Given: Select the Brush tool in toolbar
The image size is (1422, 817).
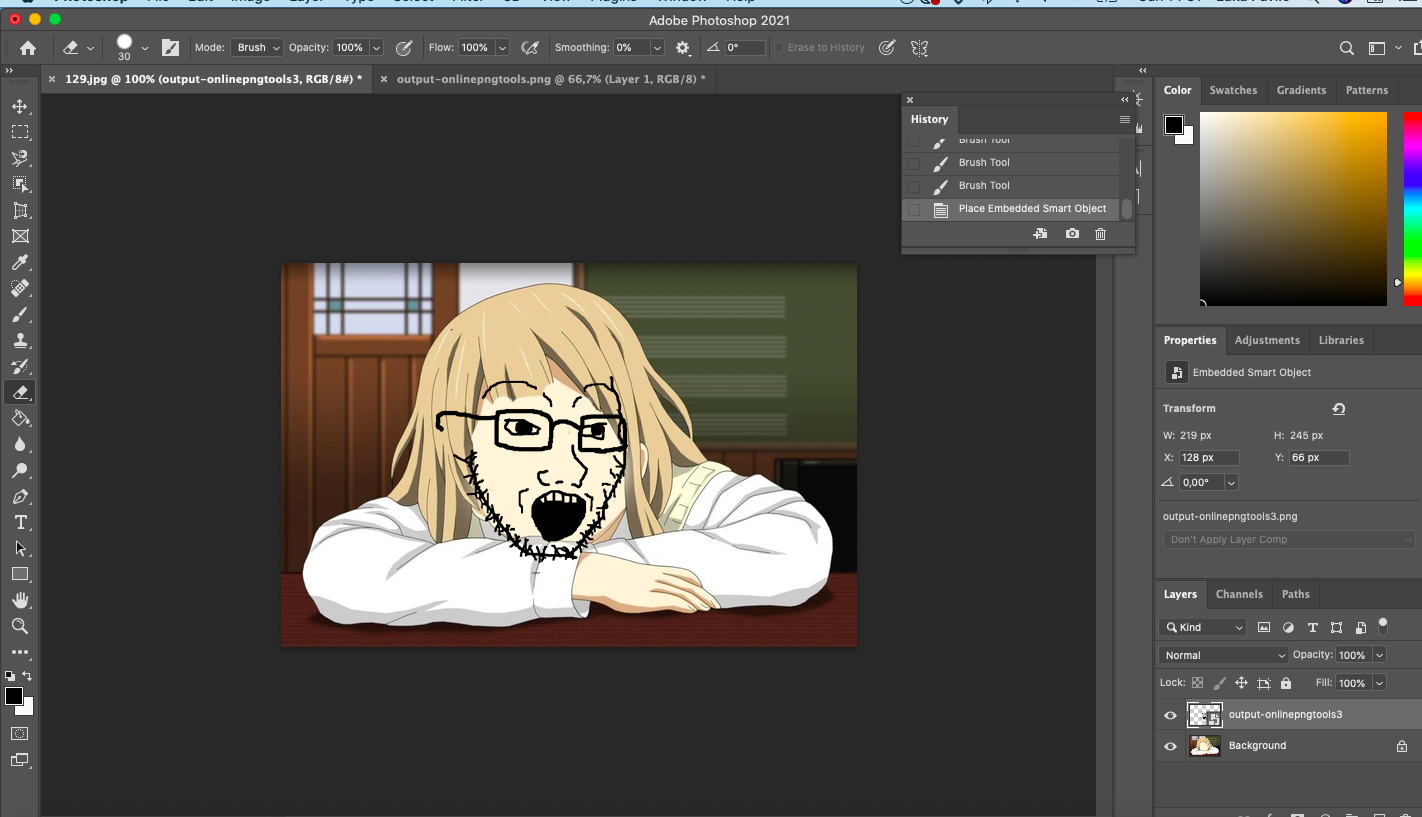Looking at the screenshot, I should click(x=20, y=314).
